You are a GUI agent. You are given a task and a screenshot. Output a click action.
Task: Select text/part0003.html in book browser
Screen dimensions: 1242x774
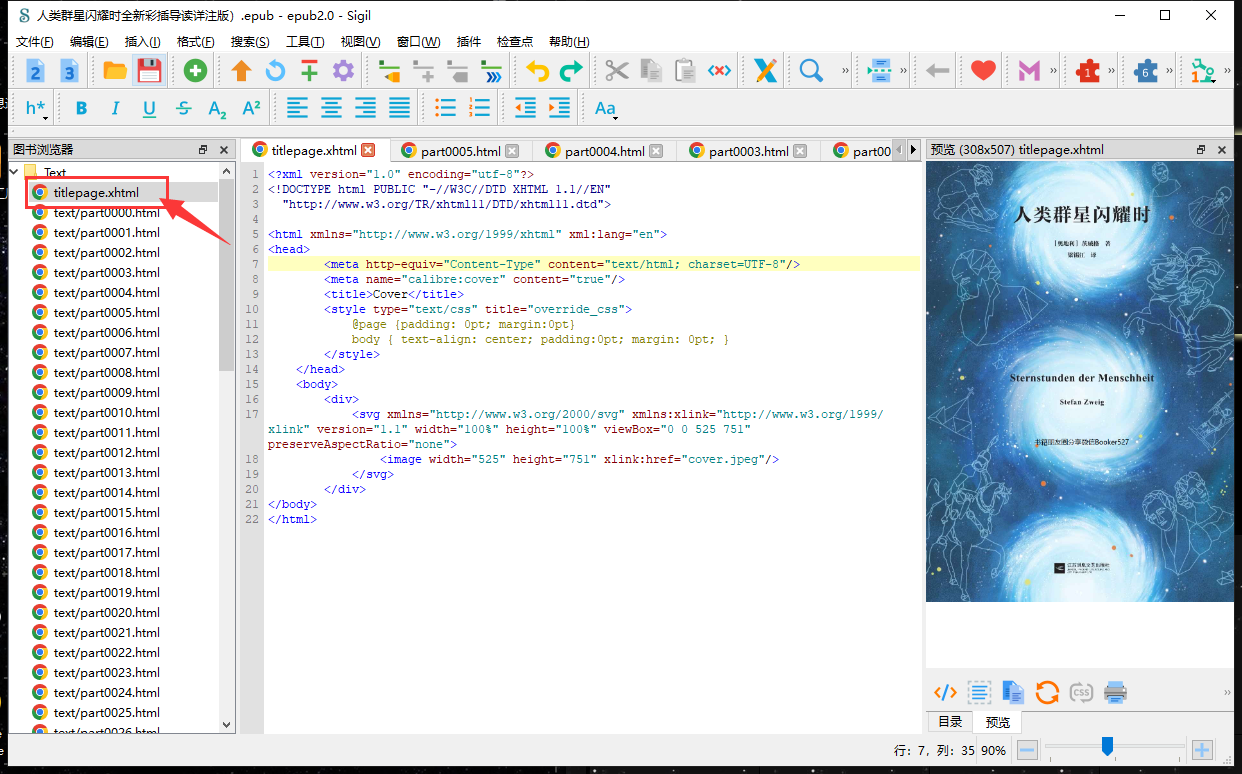click(x=107, y=272)
